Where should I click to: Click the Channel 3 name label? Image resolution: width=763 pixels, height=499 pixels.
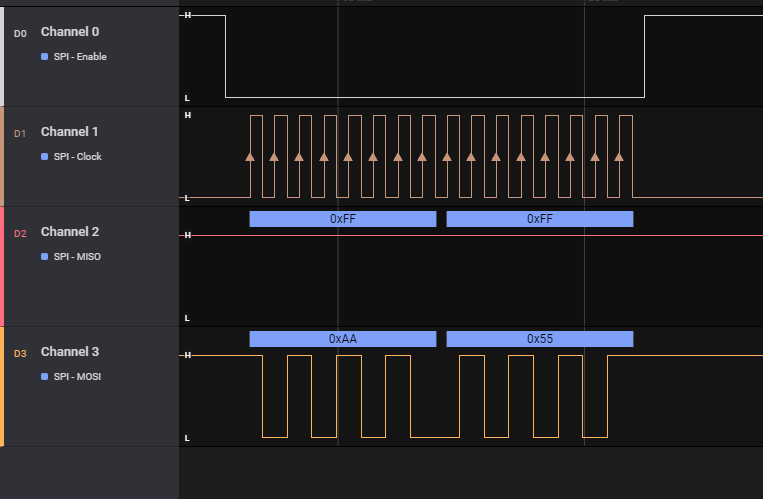(x=70, y=352)
